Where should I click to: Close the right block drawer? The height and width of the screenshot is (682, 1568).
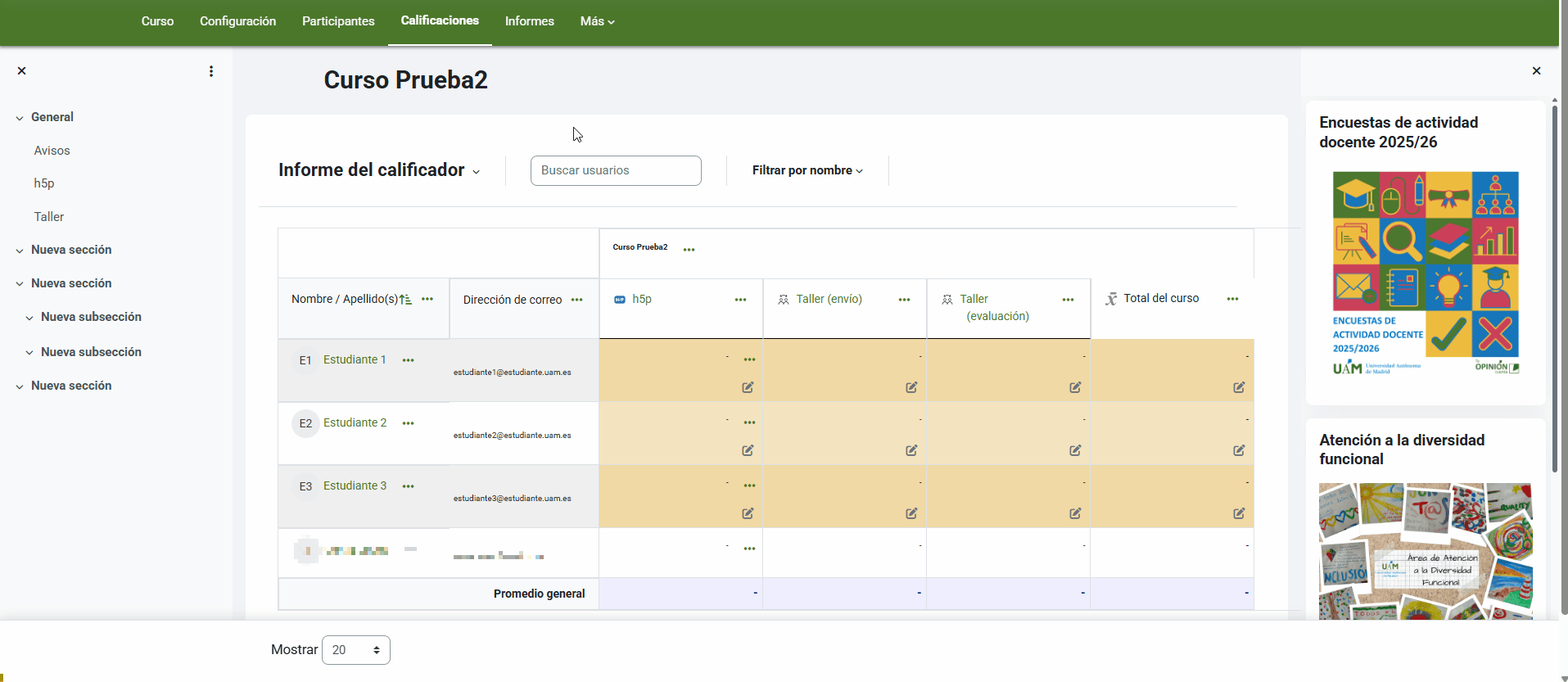click(1536, 71)
